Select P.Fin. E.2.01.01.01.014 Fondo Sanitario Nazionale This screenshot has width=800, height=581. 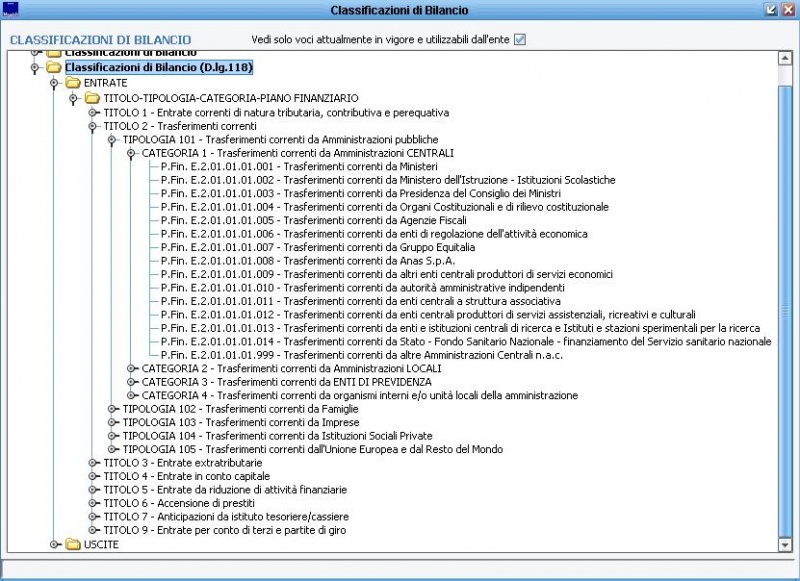coord(466,341)
